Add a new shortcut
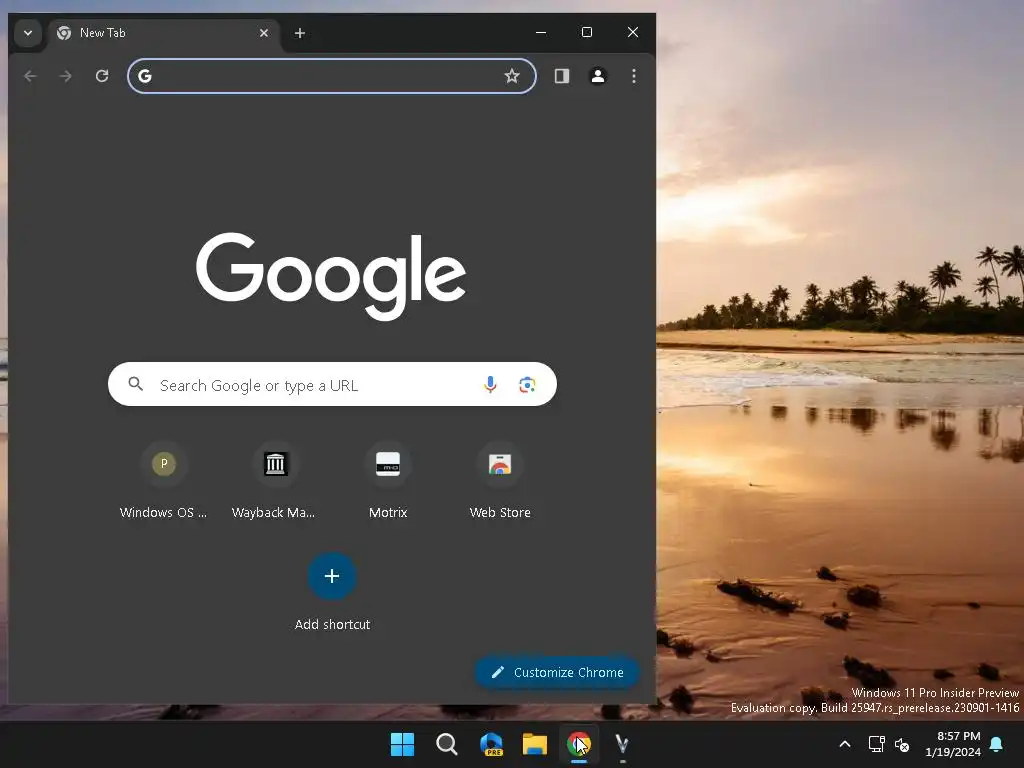The image size is (1024, 768). pos(332,593)
